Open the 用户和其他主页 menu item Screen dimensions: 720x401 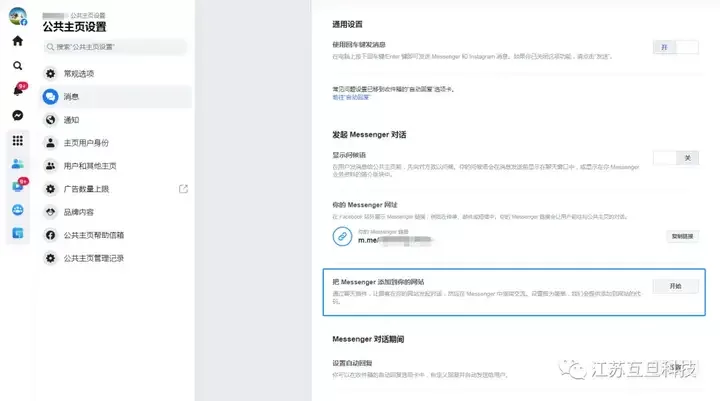pyautogui.click(x=116, y=166)
